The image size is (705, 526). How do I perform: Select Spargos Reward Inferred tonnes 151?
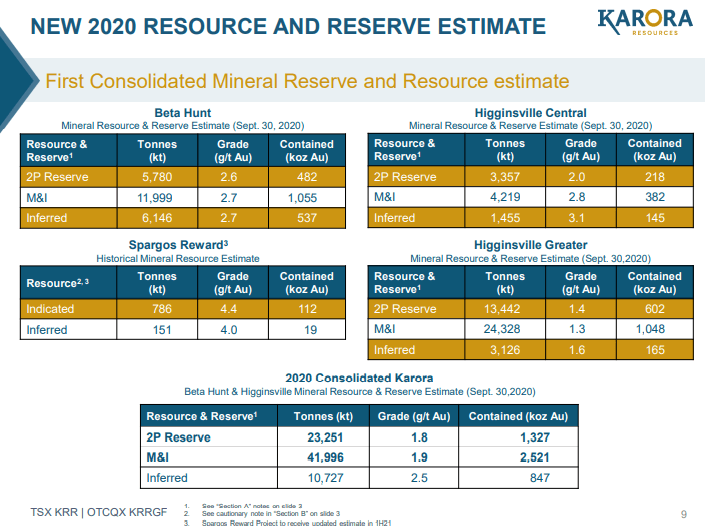tap(162, 330)
